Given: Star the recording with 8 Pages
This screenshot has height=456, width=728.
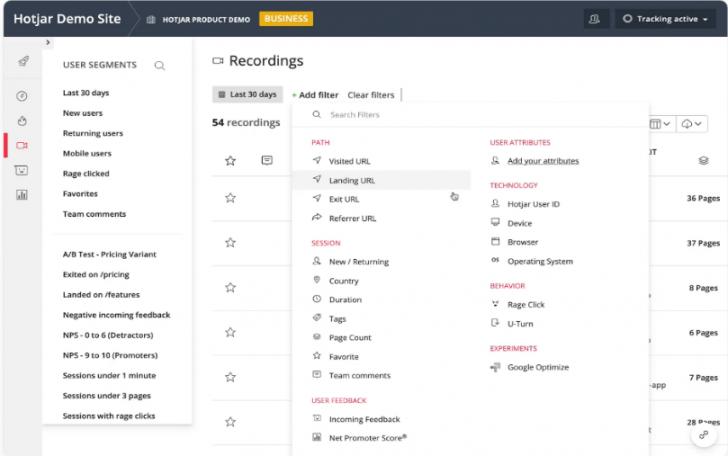Looking at the screenshot, I should (230, 287).
